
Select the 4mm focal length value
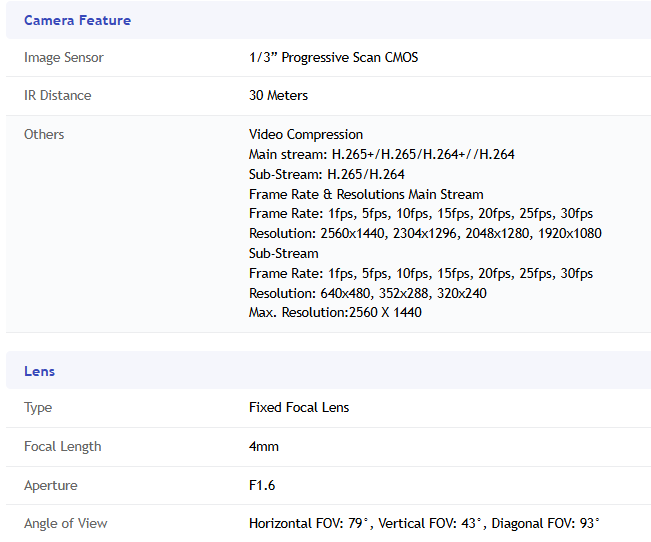click(264, 447)
